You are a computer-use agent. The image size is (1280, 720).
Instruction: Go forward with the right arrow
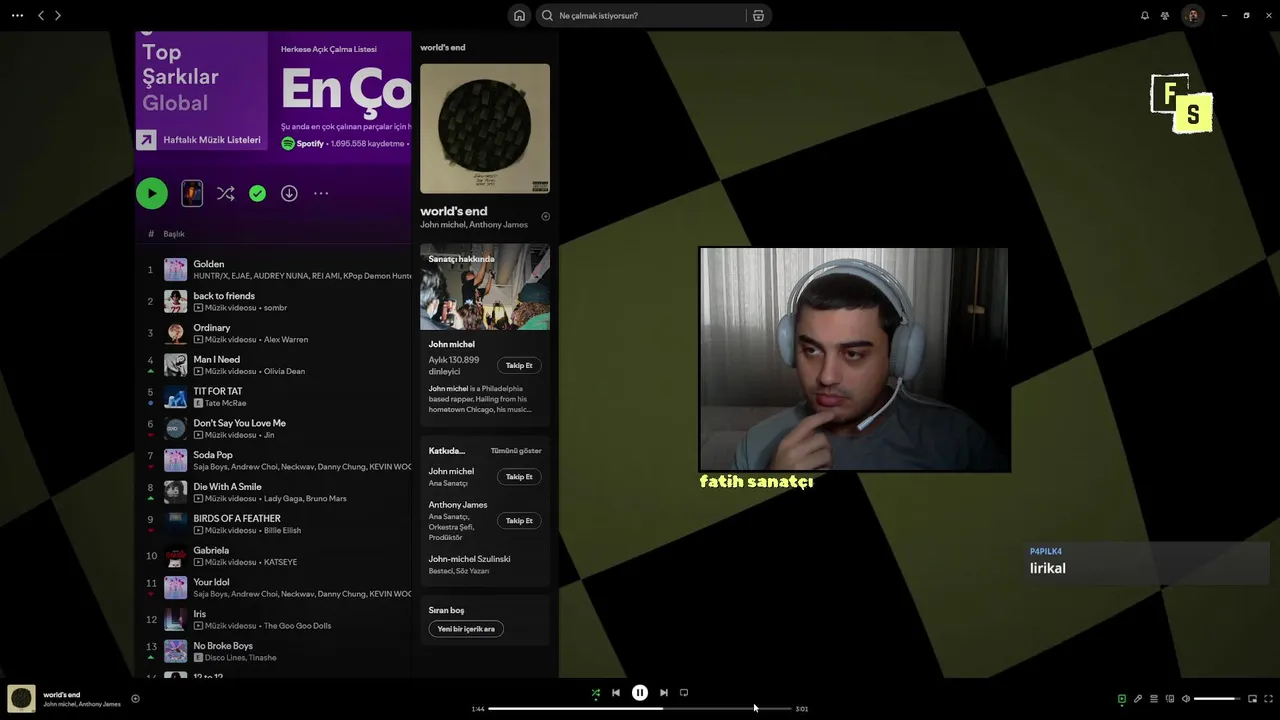pyautogui.click(x=58, y=15)
